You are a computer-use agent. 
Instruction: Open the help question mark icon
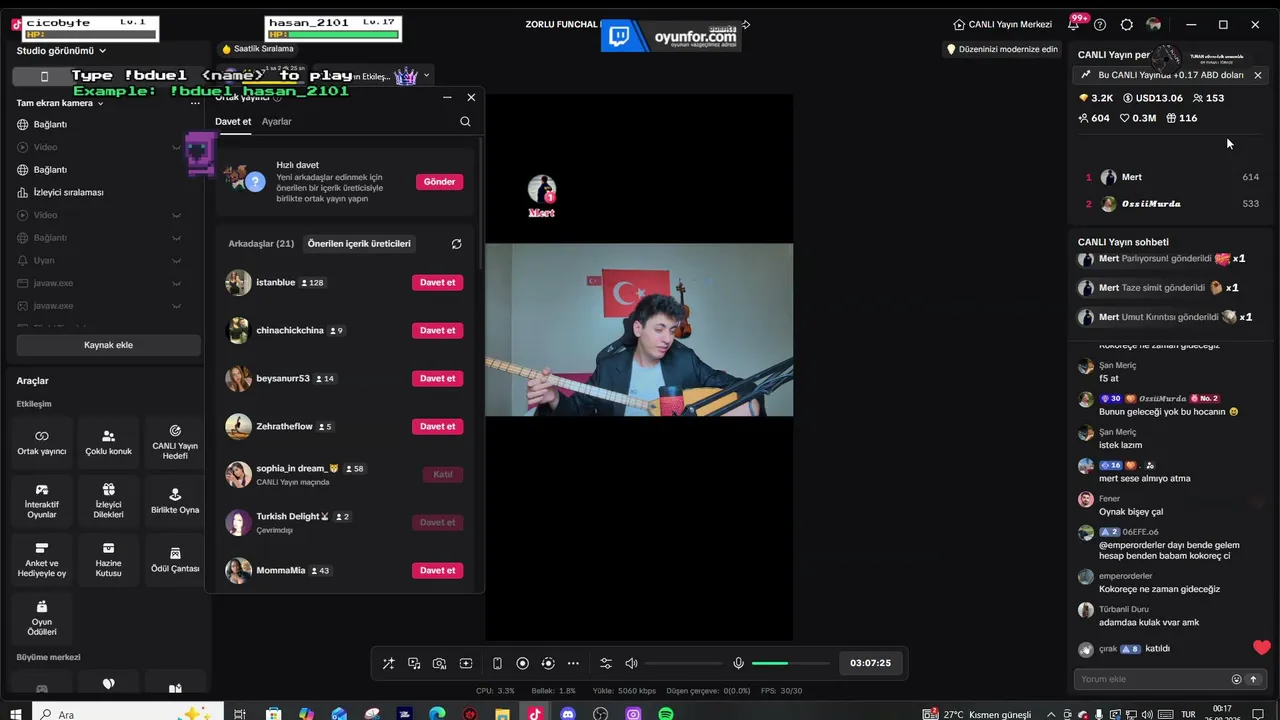click(x=1100, y=24)
